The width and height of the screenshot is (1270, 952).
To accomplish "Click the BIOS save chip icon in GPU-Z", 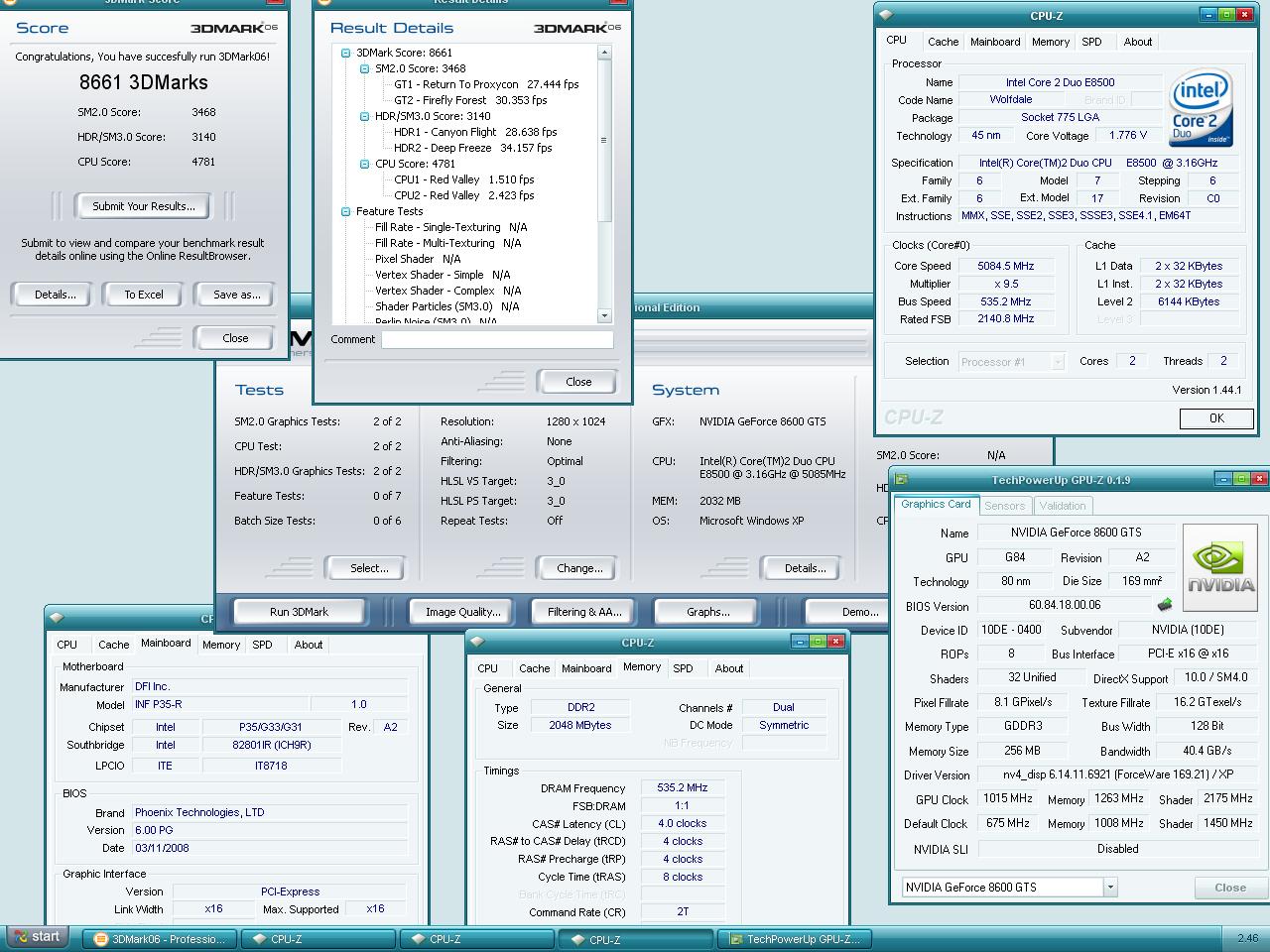I will coord(1164,604).
